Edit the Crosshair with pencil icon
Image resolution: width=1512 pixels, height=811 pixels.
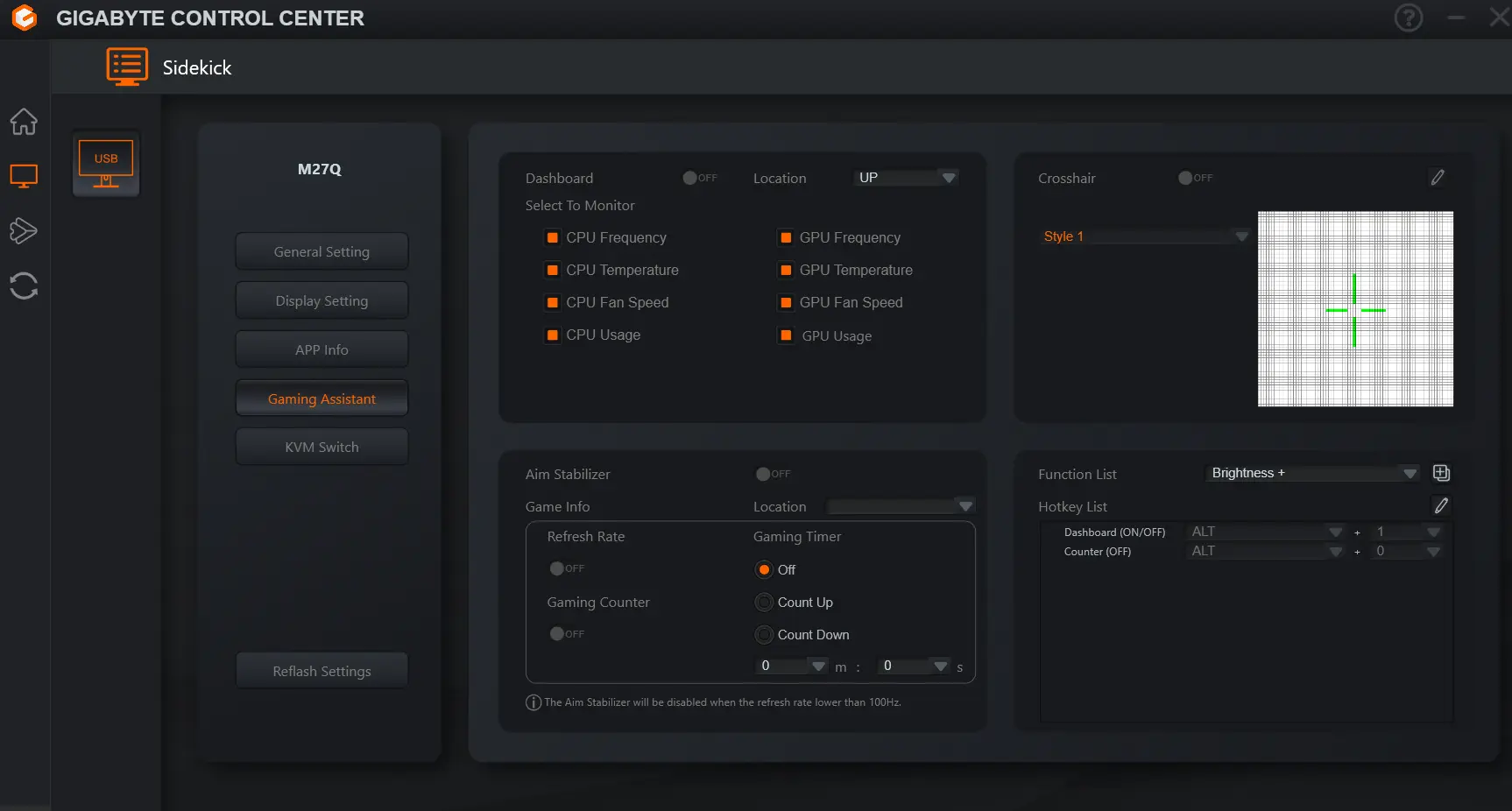[1438, 178]
